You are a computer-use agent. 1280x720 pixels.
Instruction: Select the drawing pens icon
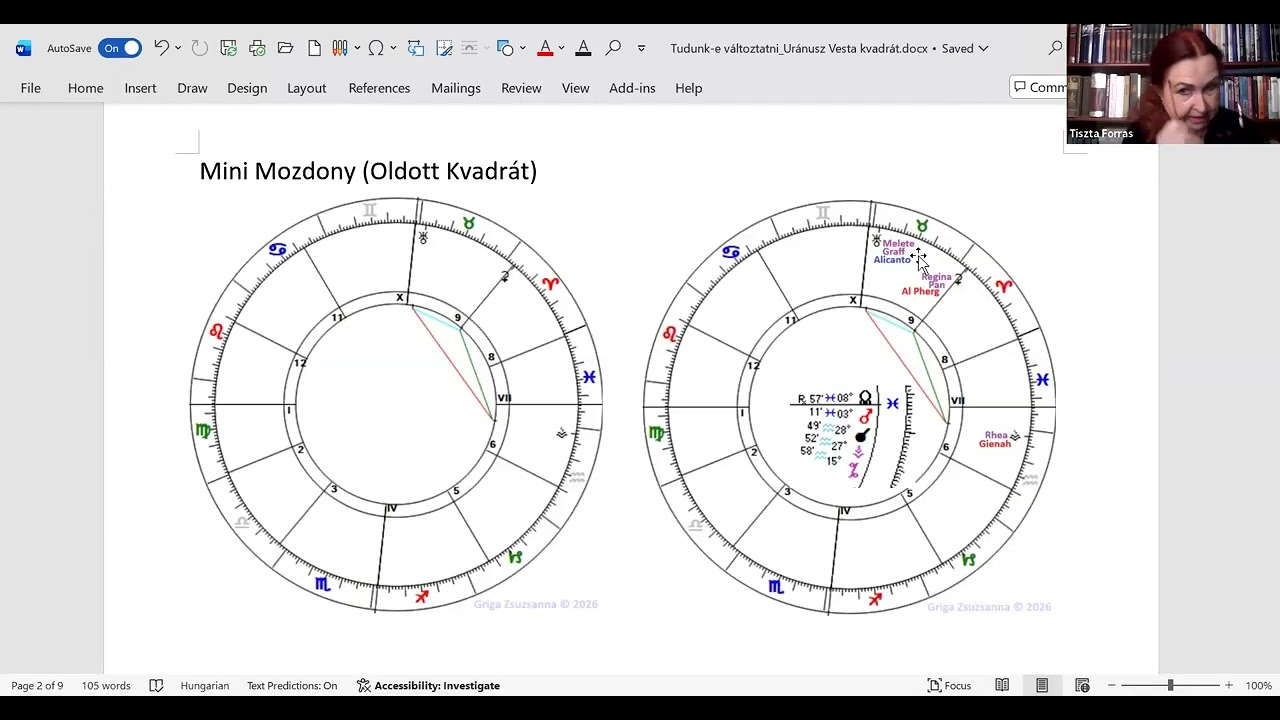pos(340,48)
